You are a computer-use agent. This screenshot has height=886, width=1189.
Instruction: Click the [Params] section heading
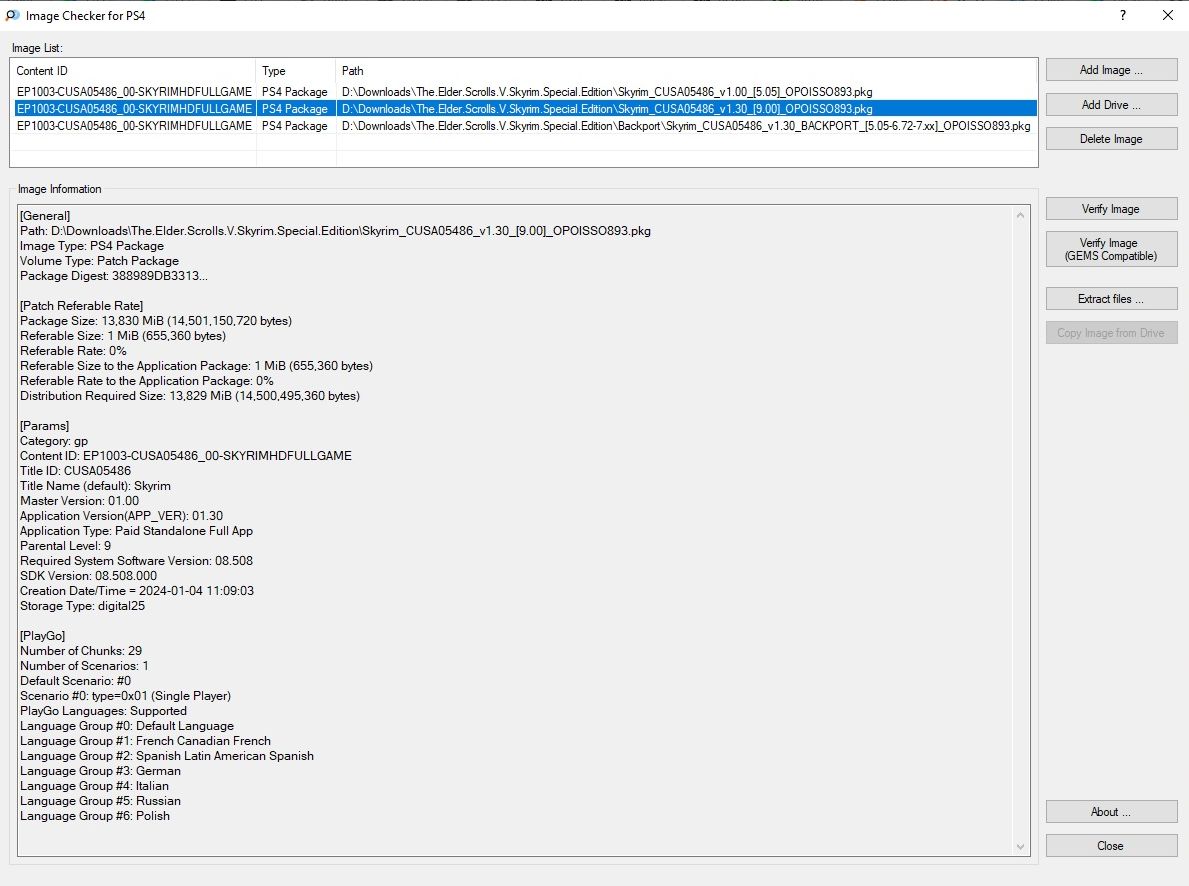click(45, 426)
